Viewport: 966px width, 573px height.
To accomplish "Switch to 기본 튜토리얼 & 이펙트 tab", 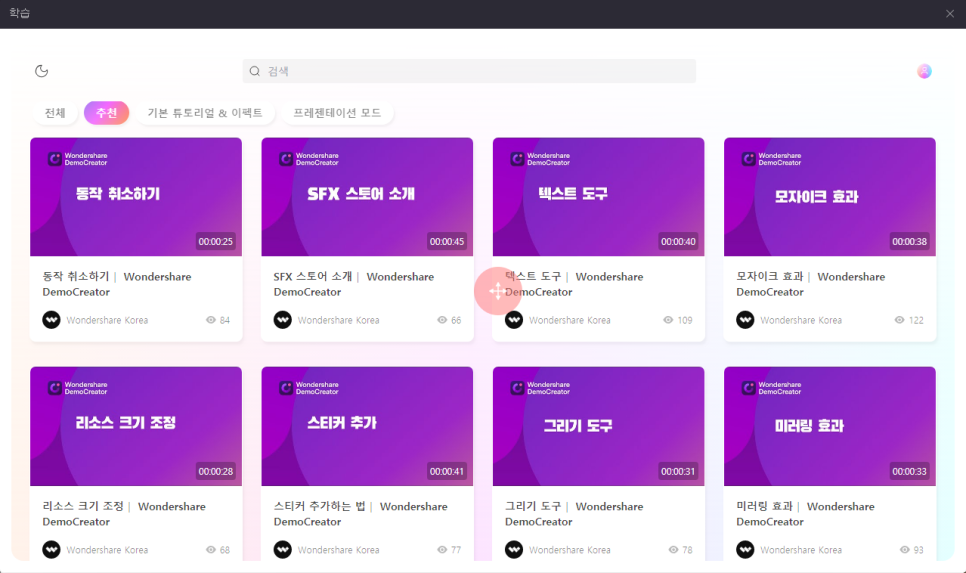I will tap(205, 113).
